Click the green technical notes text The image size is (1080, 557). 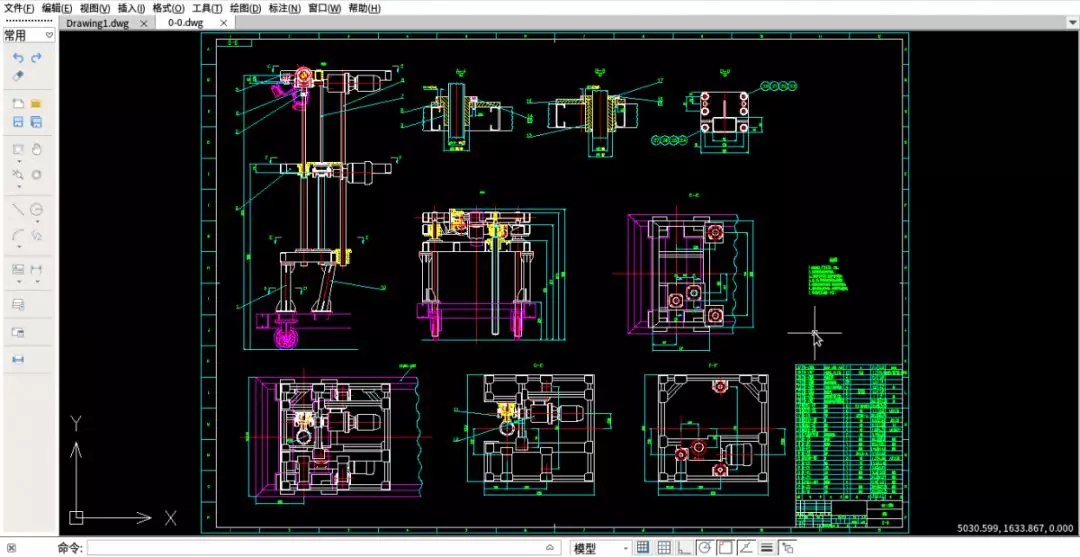point(827,277)
